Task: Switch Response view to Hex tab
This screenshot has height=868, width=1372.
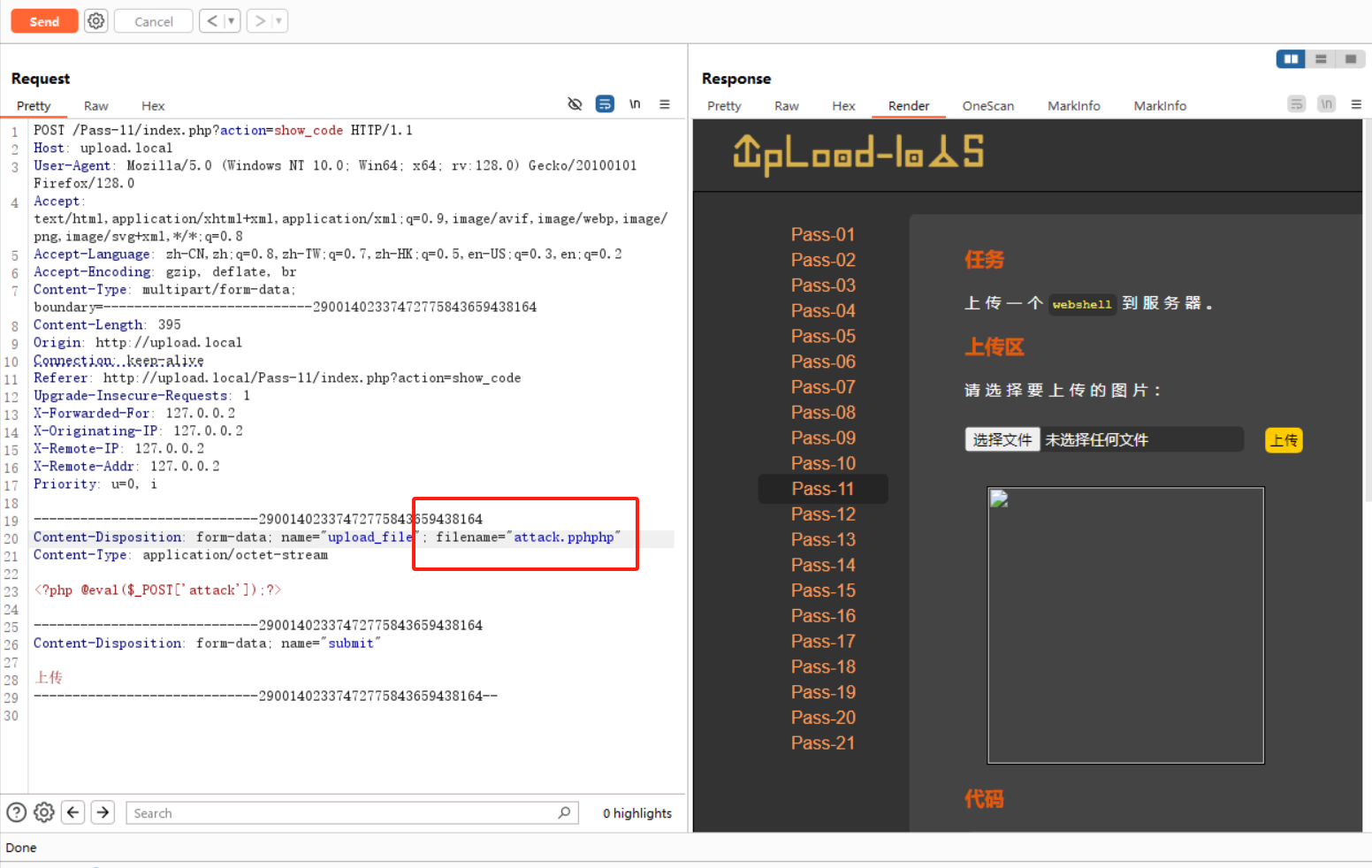Action: coord(843,106)
